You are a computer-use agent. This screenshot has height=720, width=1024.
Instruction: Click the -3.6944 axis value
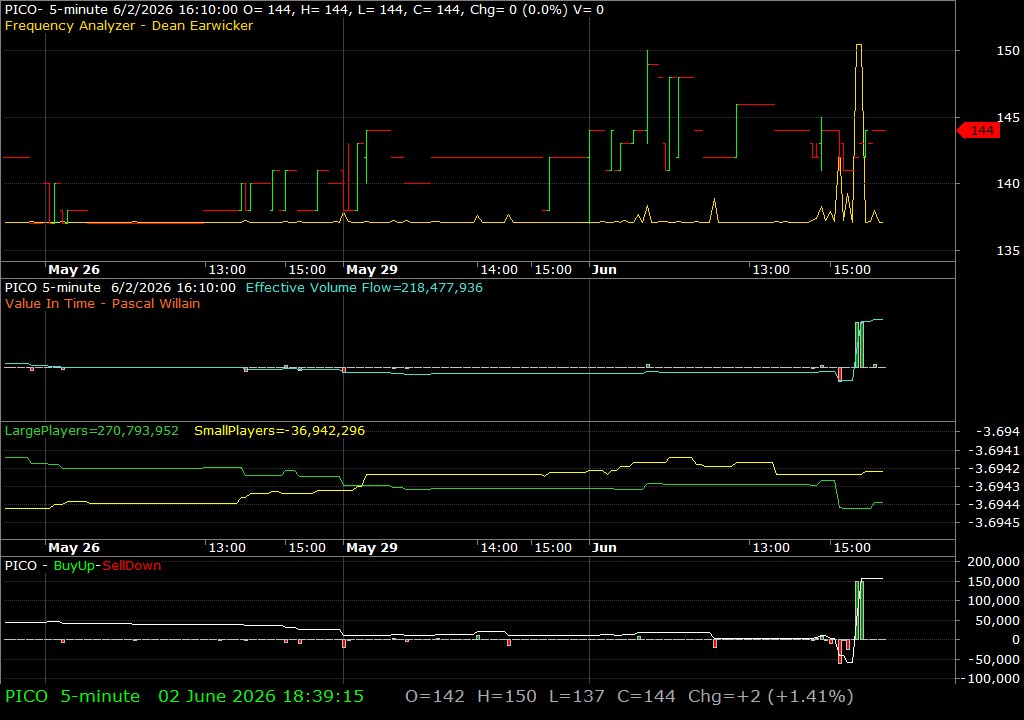(993, 504)
